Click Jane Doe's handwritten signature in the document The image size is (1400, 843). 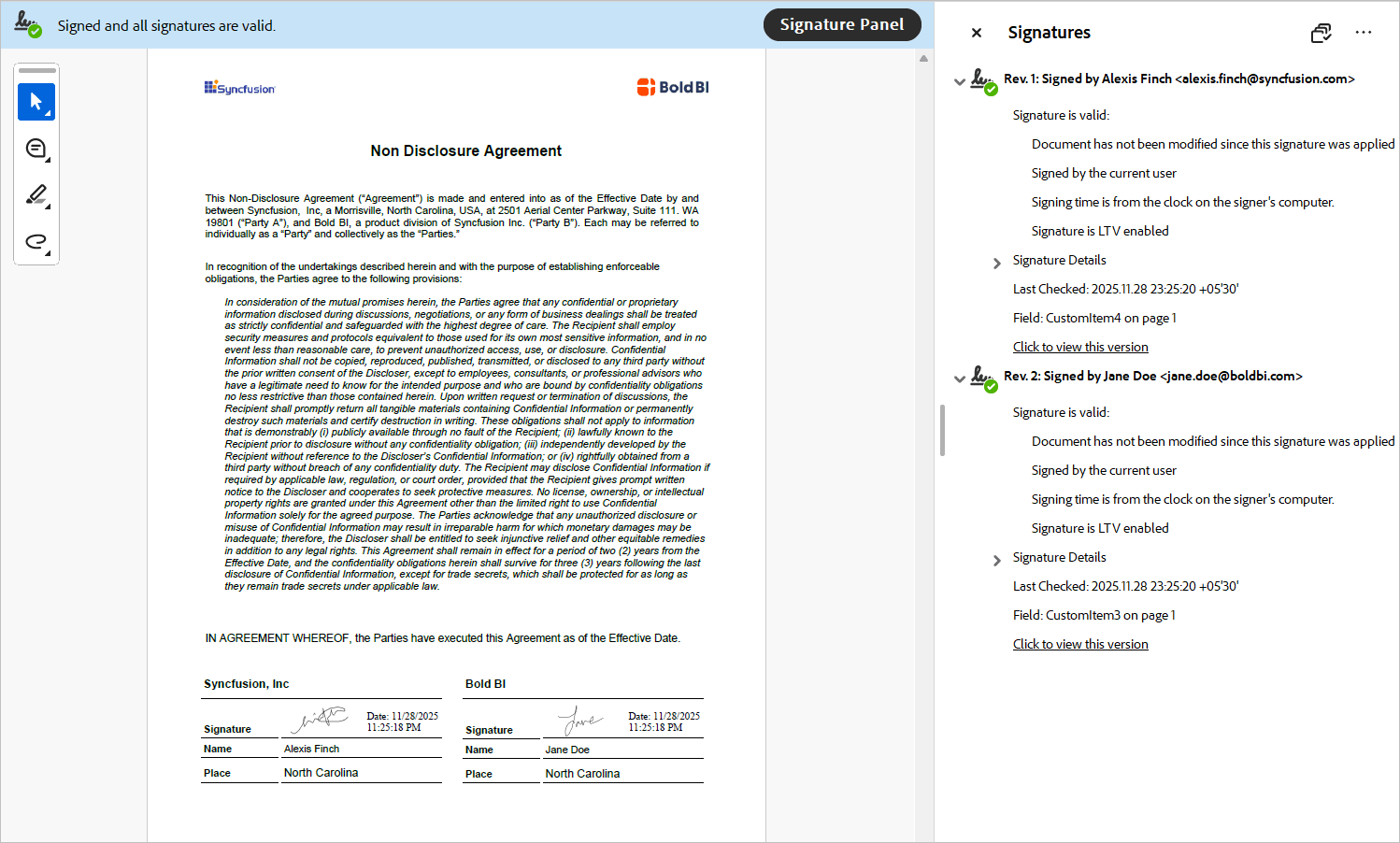click(579, 718)
